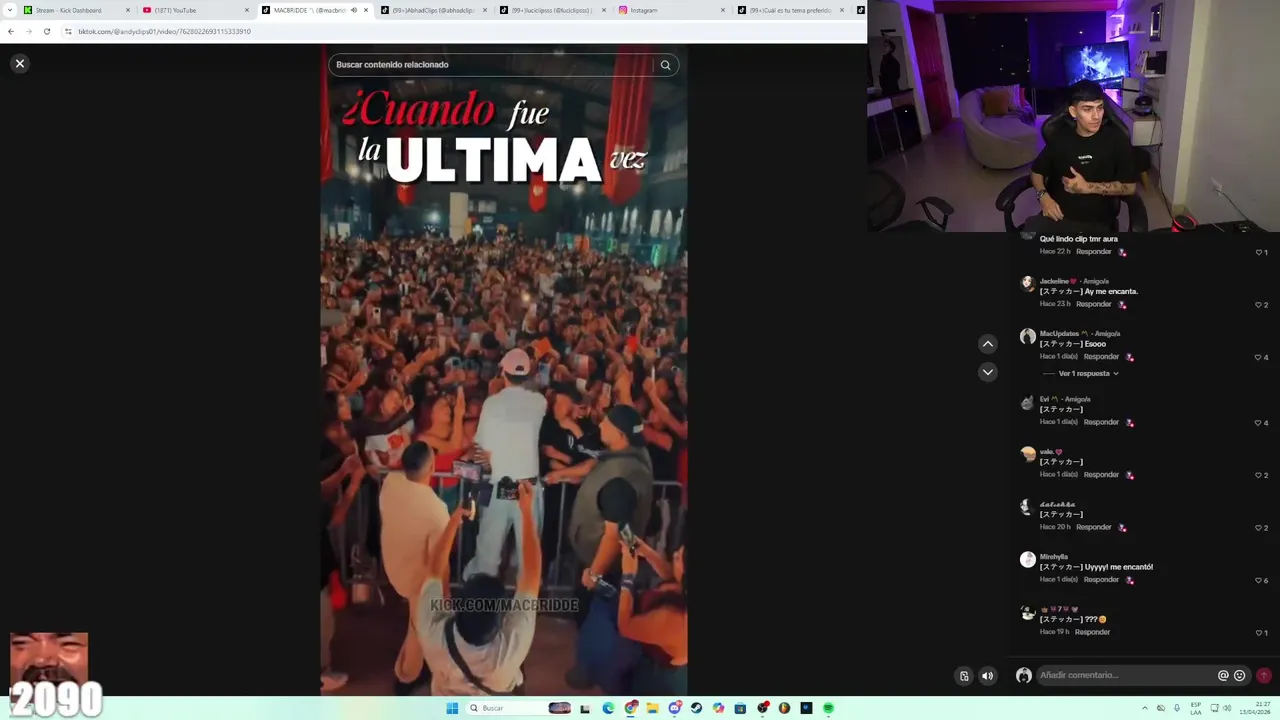The image size is (1280, 720).
Task: Switch to 'Stream - Kick Dashboard' tab
Action: pyautogui.click(x=76, y=10)
